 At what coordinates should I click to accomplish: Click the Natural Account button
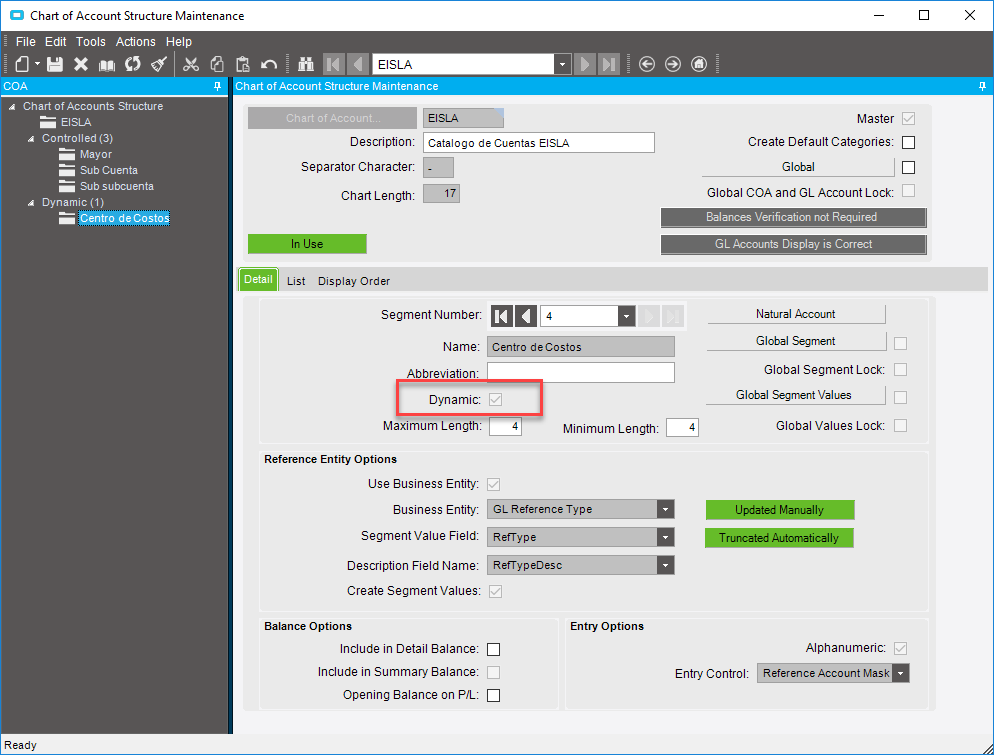[796, 314]
